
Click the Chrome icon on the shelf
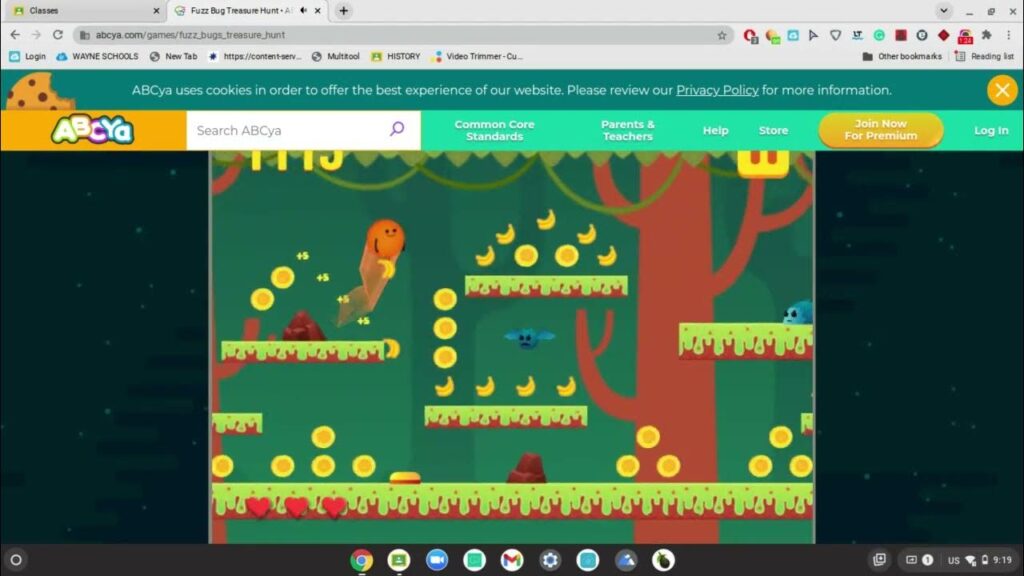click(361, 560)
